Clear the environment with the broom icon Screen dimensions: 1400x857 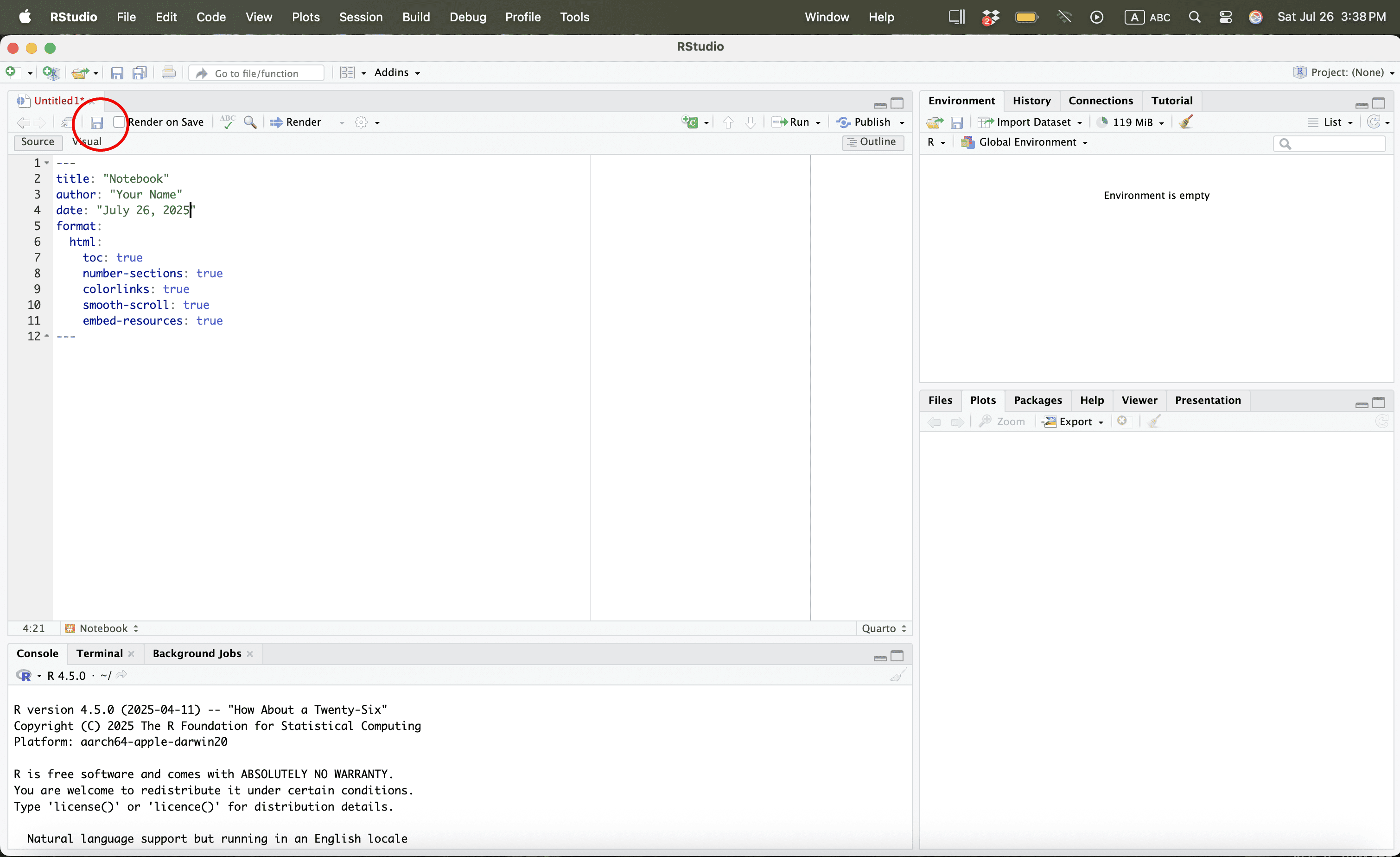tap(1186, 122)
